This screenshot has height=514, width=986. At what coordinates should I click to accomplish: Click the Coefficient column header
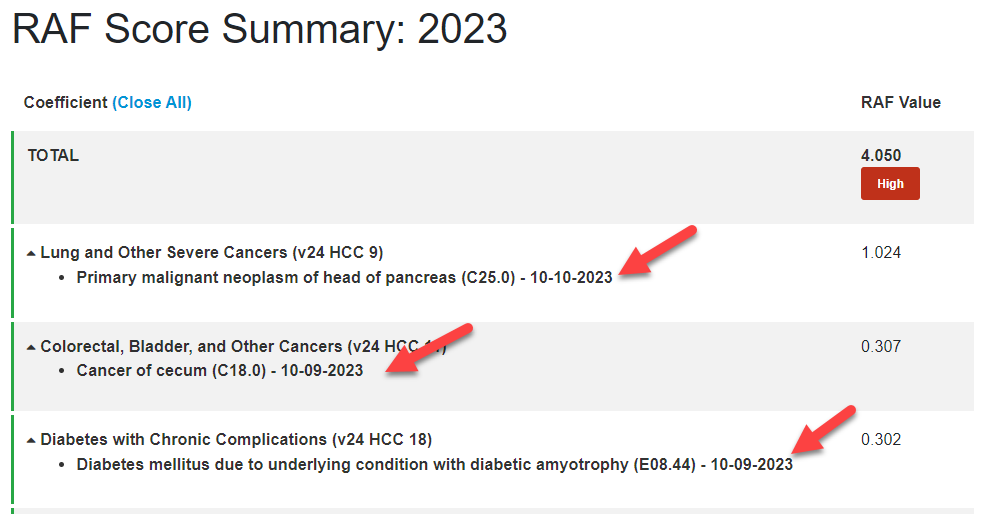(x=65, y=102)
